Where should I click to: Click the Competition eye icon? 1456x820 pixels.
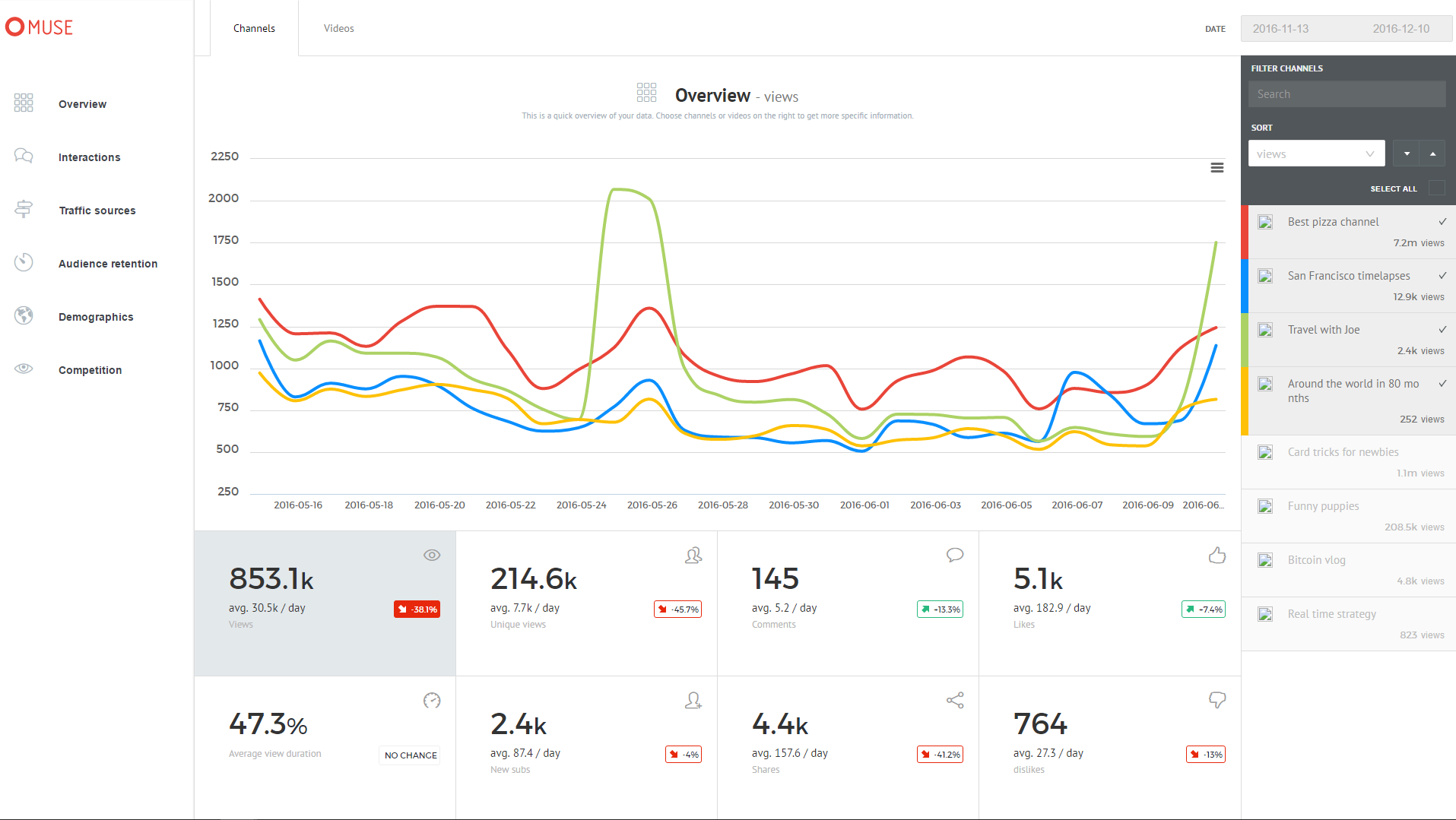[x=24, y=369]
